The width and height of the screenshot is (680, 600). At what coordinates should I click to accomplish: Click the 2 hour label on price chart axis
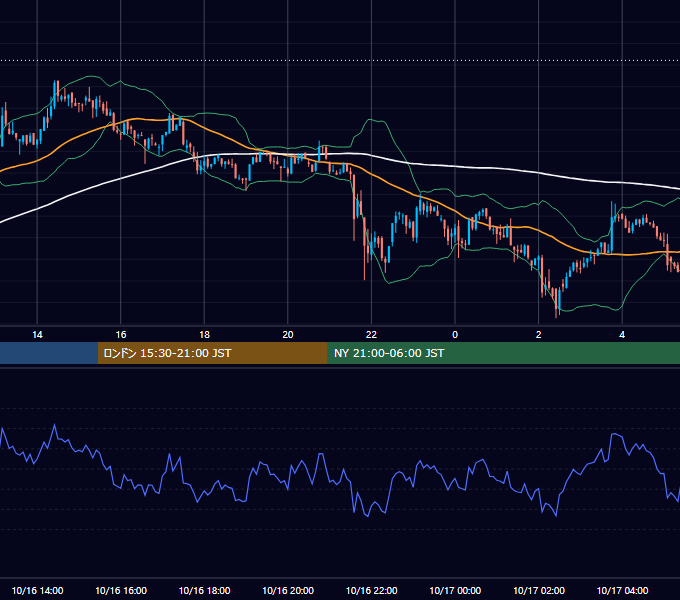click(539, 335)
